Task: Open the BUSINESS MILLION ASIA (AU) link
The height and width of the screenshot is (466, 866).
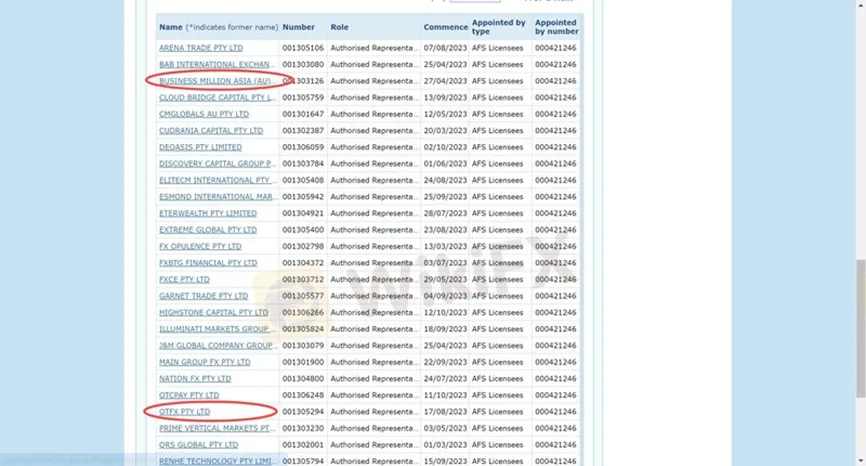Action: click(217, 81)
